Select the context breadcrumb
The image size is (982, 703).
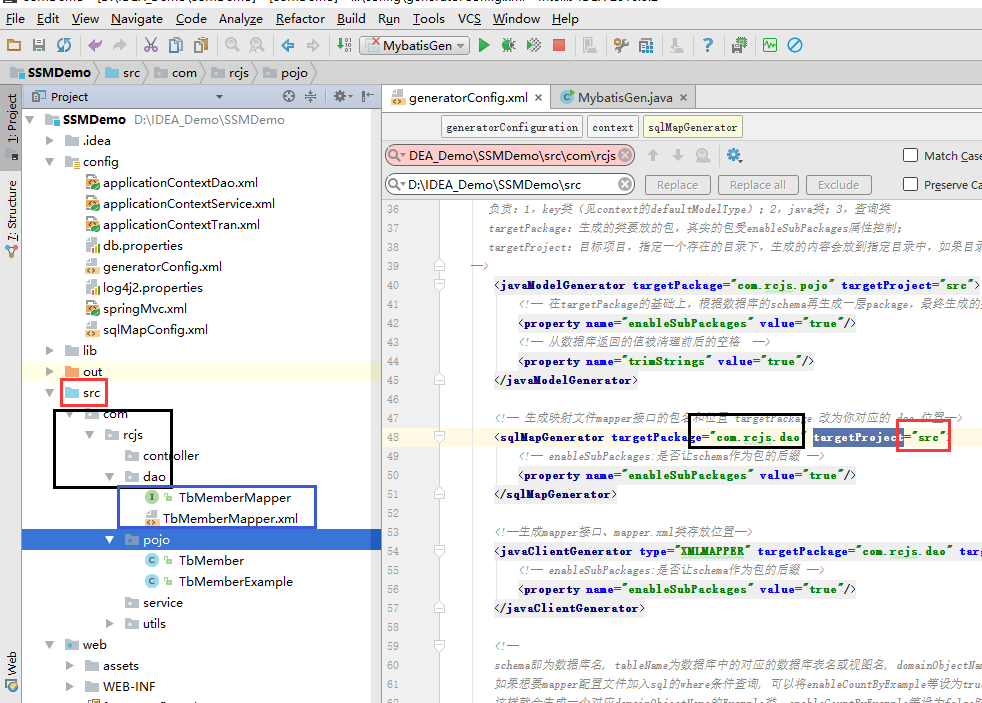tap(612, 127)
